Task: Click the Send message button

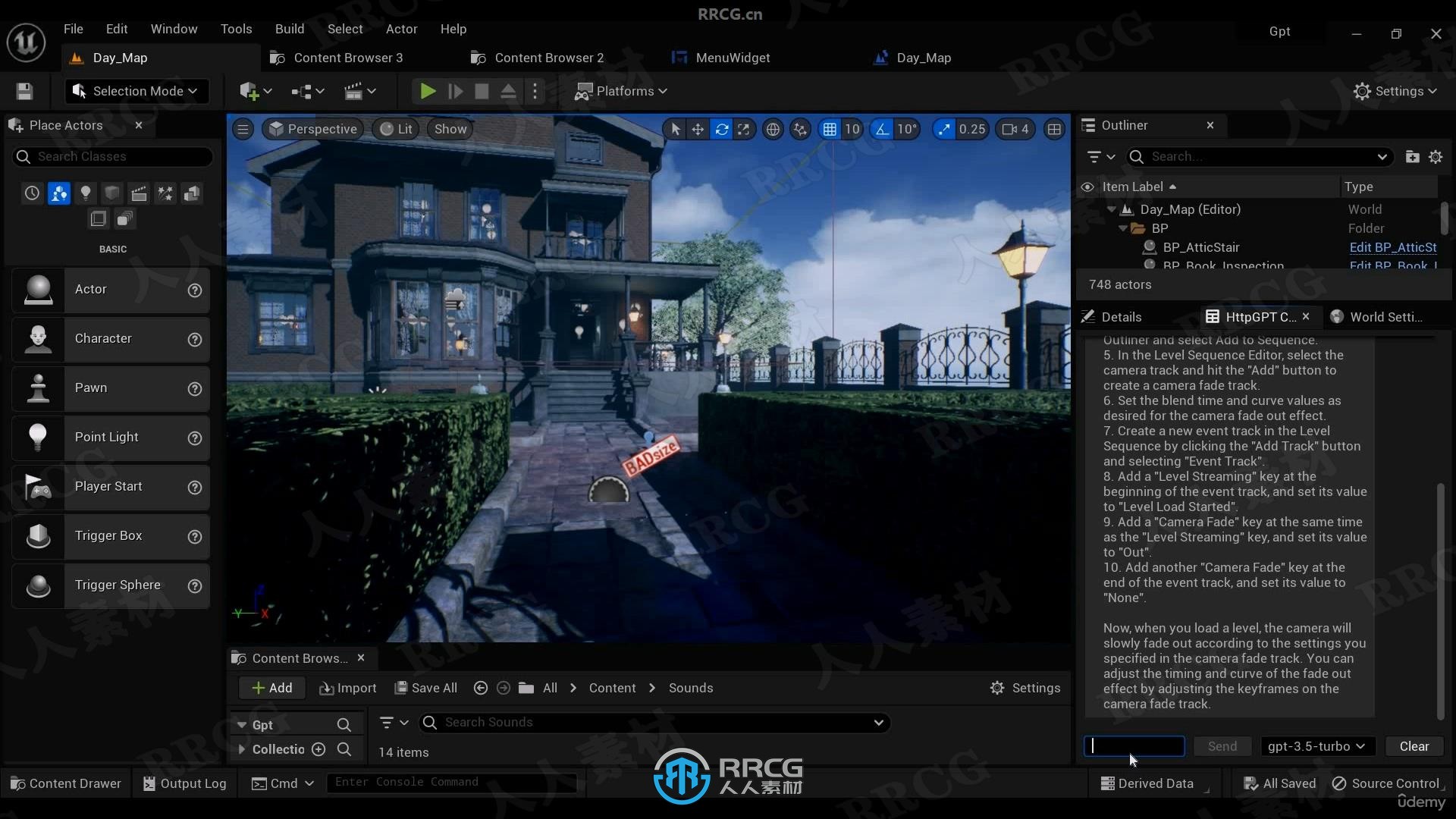Action: tap(1222, 746)
